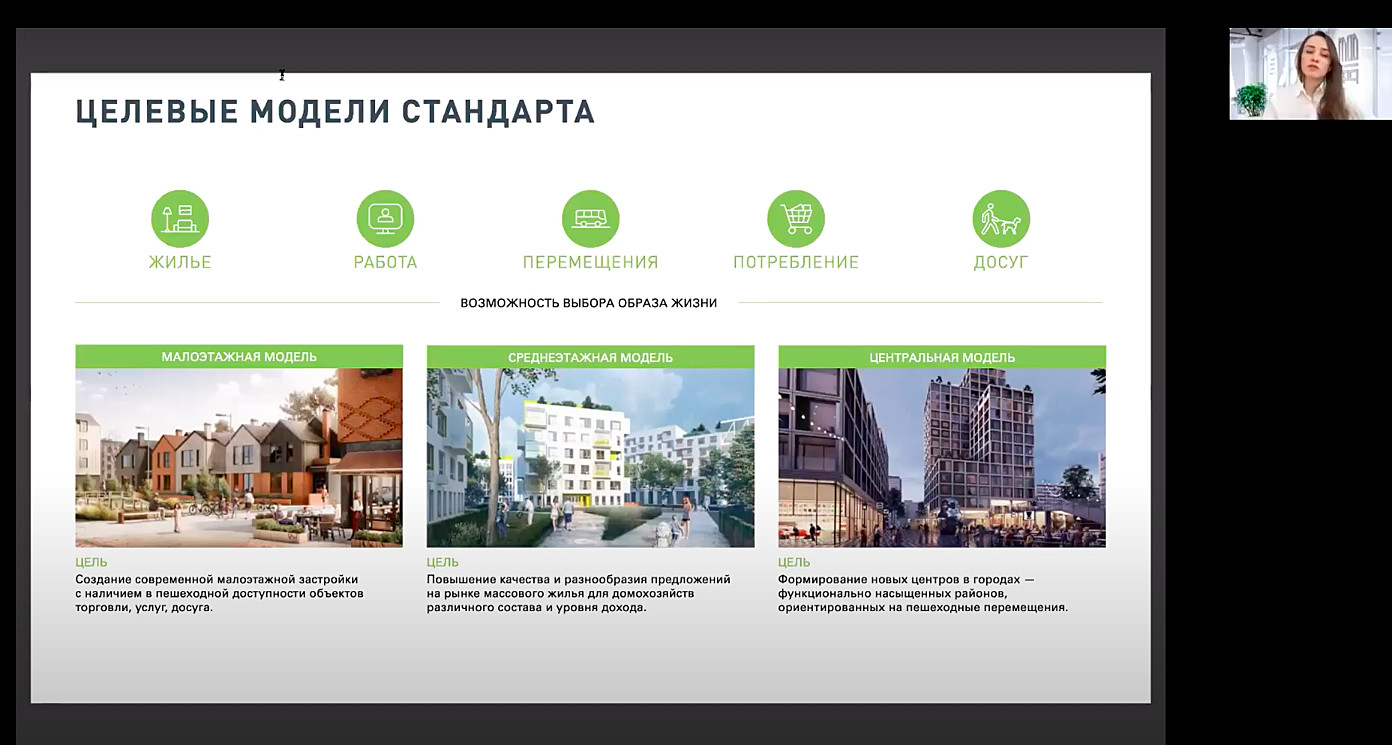Open the low-rise townhouses rendering image
The image size is (1392, 745).
click(x=239, y=457)
